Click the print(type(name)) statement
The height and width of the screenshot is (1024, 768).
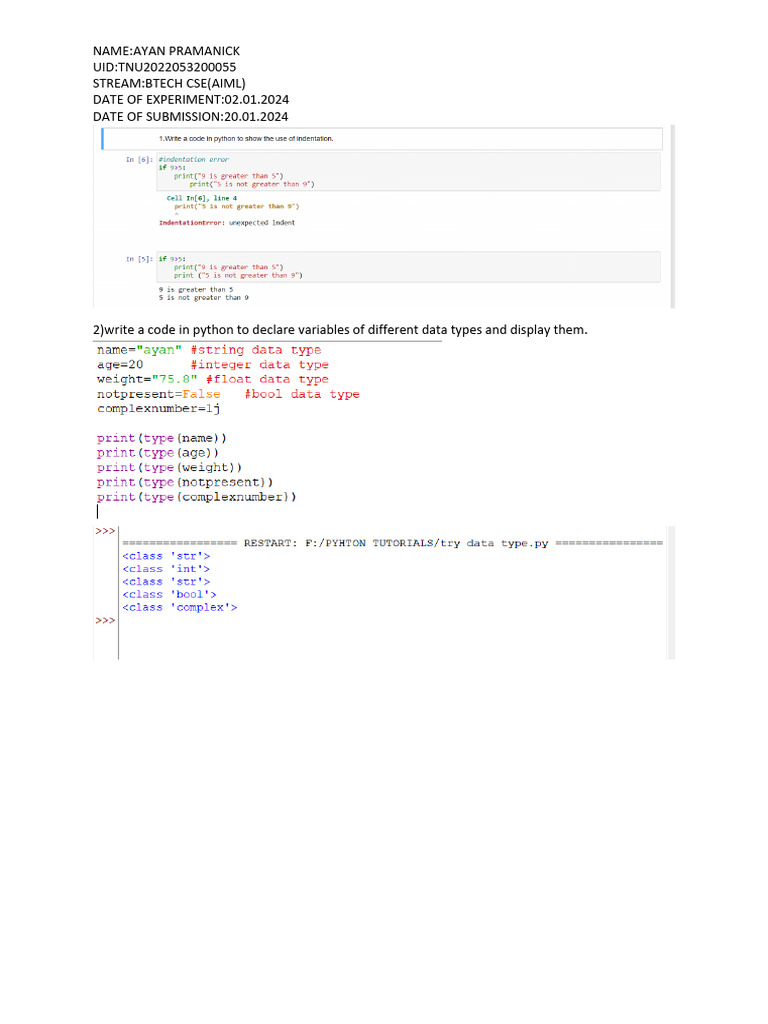click(162, 438)
